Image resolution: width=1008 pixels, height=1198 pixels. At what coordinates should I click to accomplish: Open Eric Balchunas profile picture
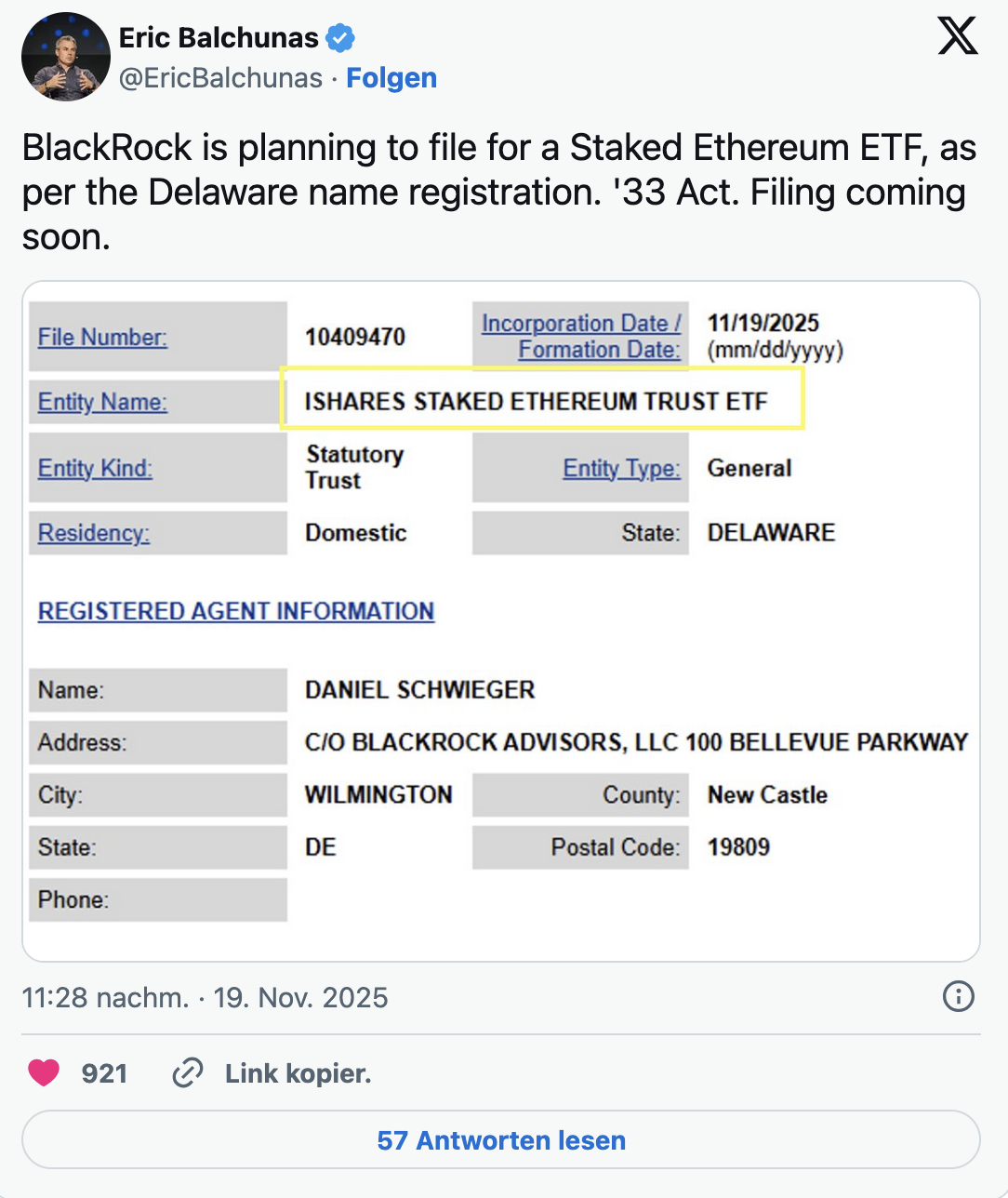point(65,57)
